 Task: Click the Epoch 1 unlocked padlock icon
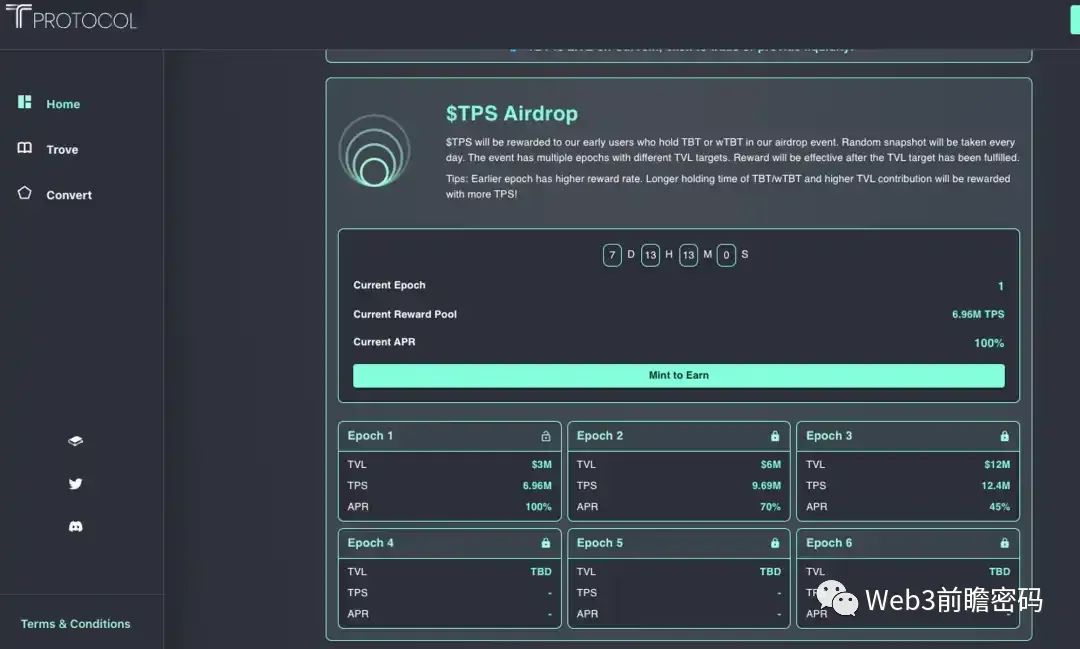(545, 436)
